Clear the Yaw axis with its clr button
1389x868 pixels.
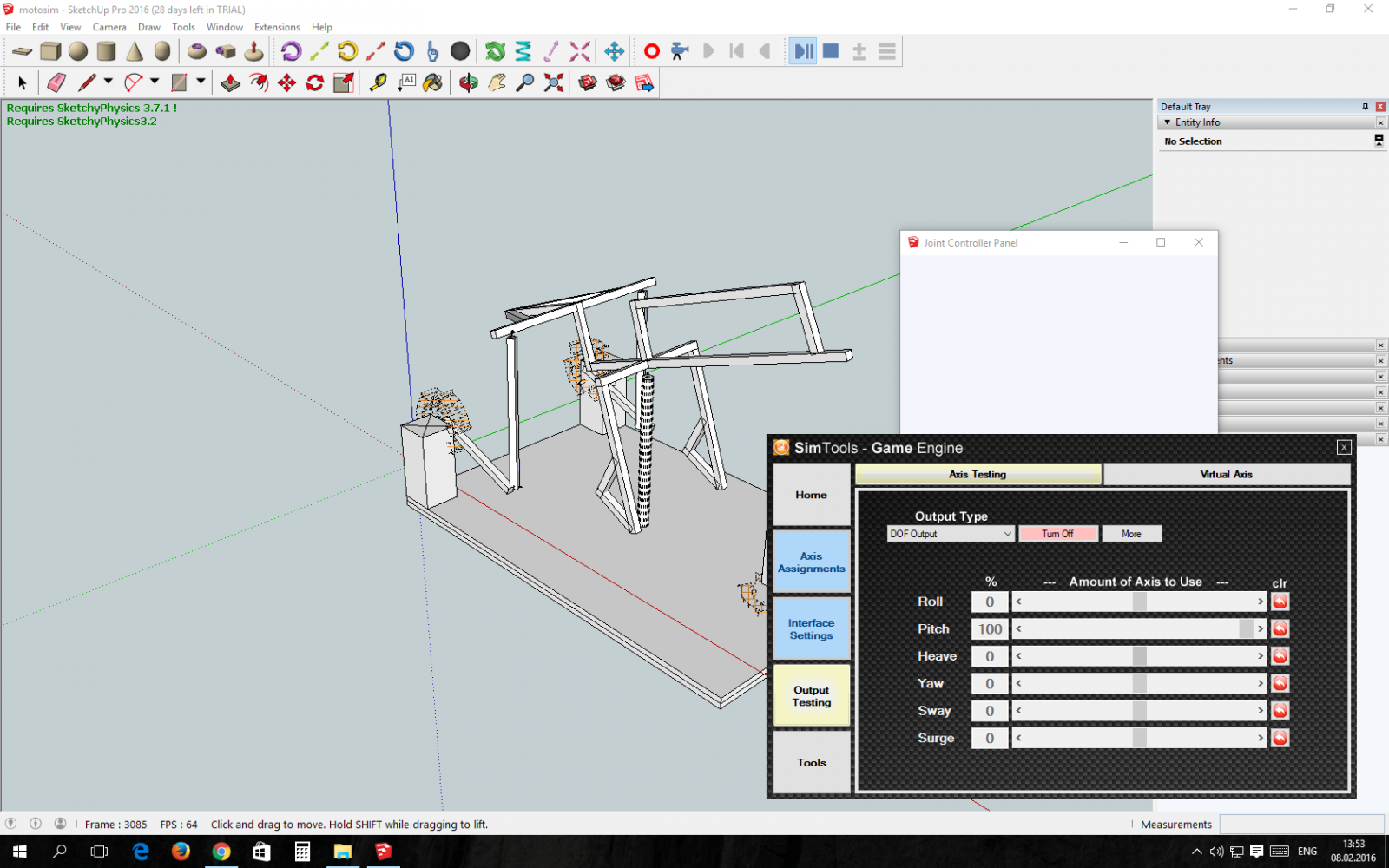(x=1280, y=683)
